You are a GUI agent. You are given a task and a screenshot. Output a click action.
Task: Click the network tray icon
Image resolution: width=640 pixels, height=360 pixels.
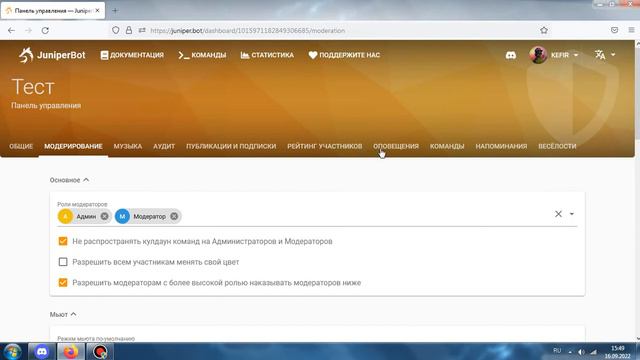coord(593,351)
